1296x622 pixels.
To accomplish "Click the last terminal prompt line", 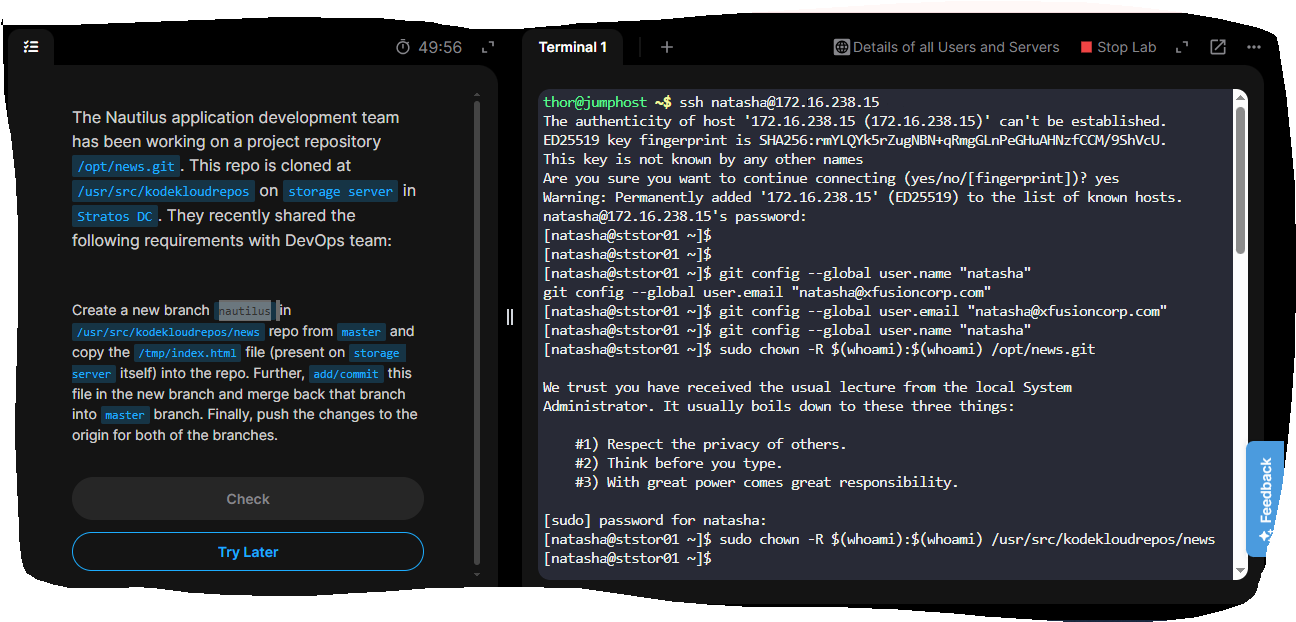I will [x=627, y=558].
